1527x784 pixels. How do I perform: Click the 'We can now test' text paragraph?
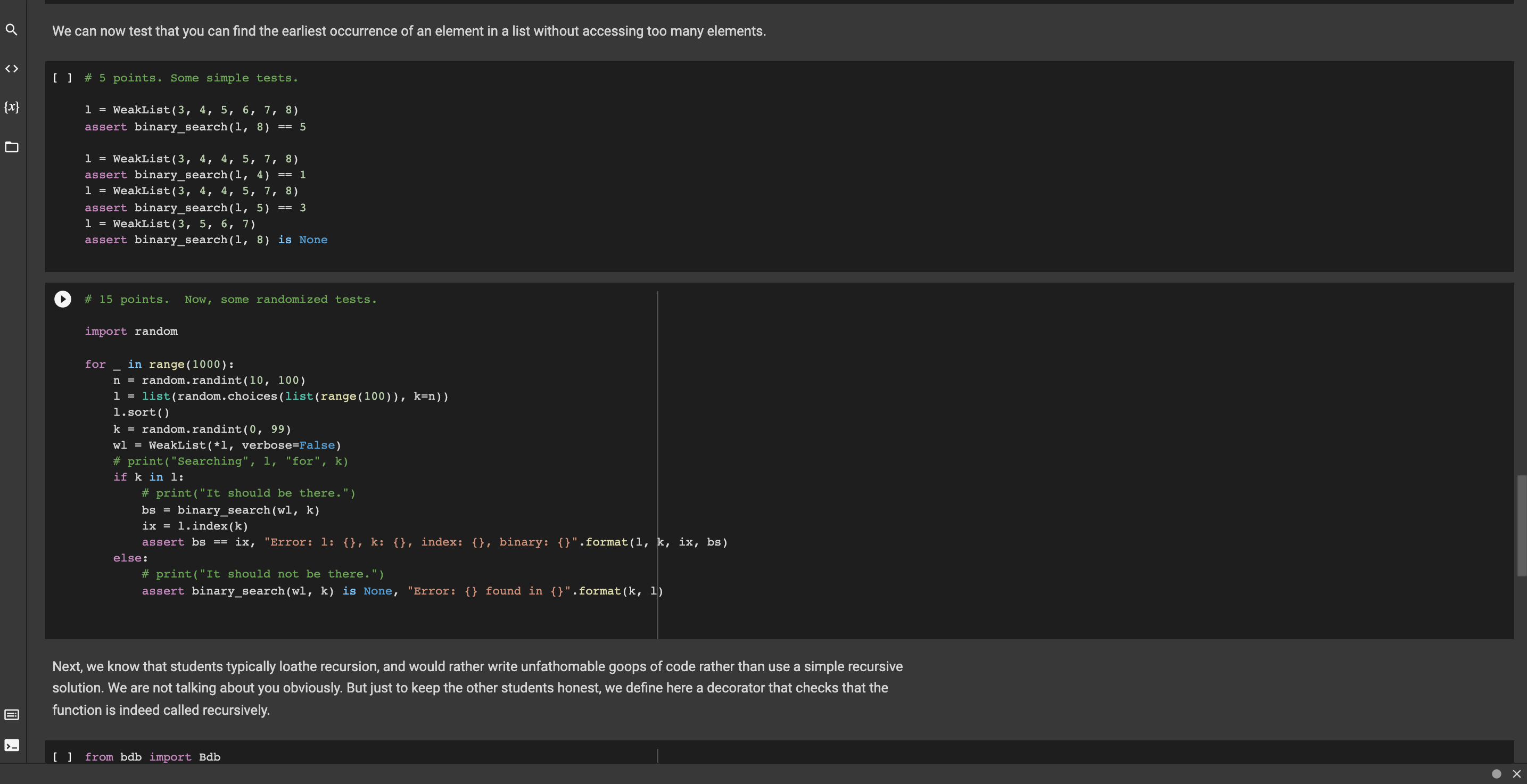pyautogui.click(x=409, y=31)
